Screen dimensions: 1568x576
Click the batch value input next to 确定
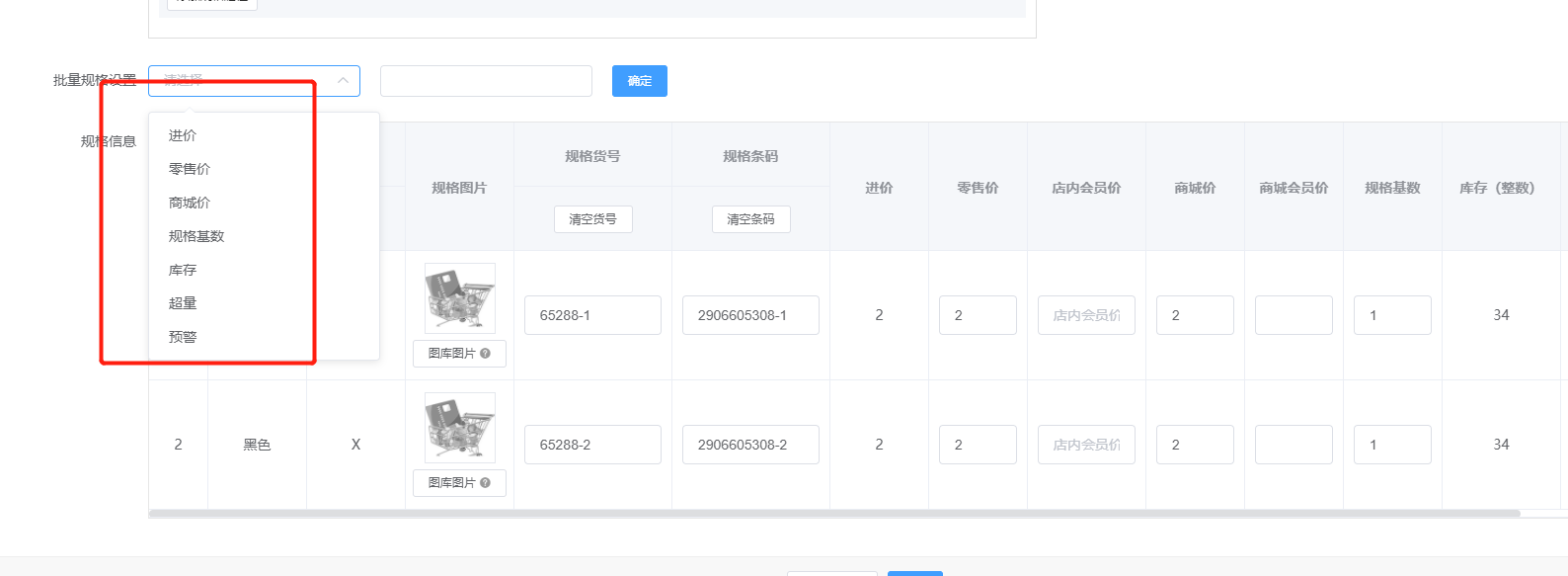click(x=486, y=81)
